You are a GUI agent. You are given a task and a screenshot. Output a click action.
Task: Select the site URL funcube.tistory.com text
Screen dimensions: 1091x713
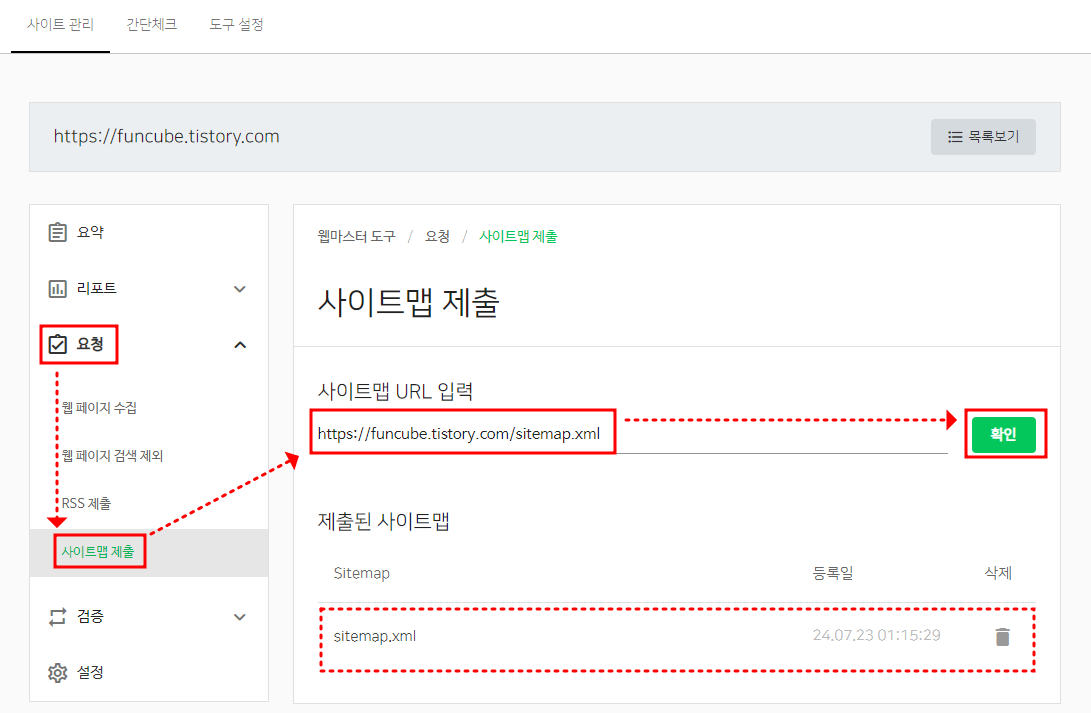click(x=166, y=136)
